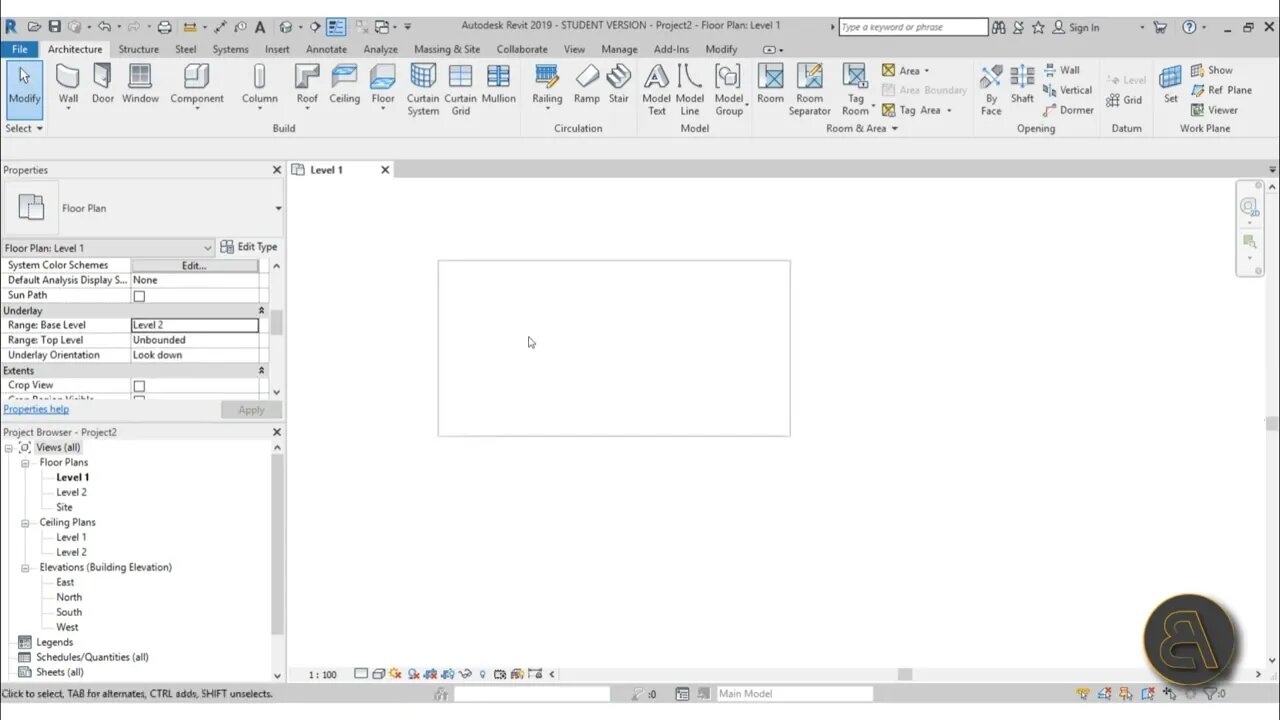
Task: Click the System Color Schemes Edit button
Action: (194, 266)
